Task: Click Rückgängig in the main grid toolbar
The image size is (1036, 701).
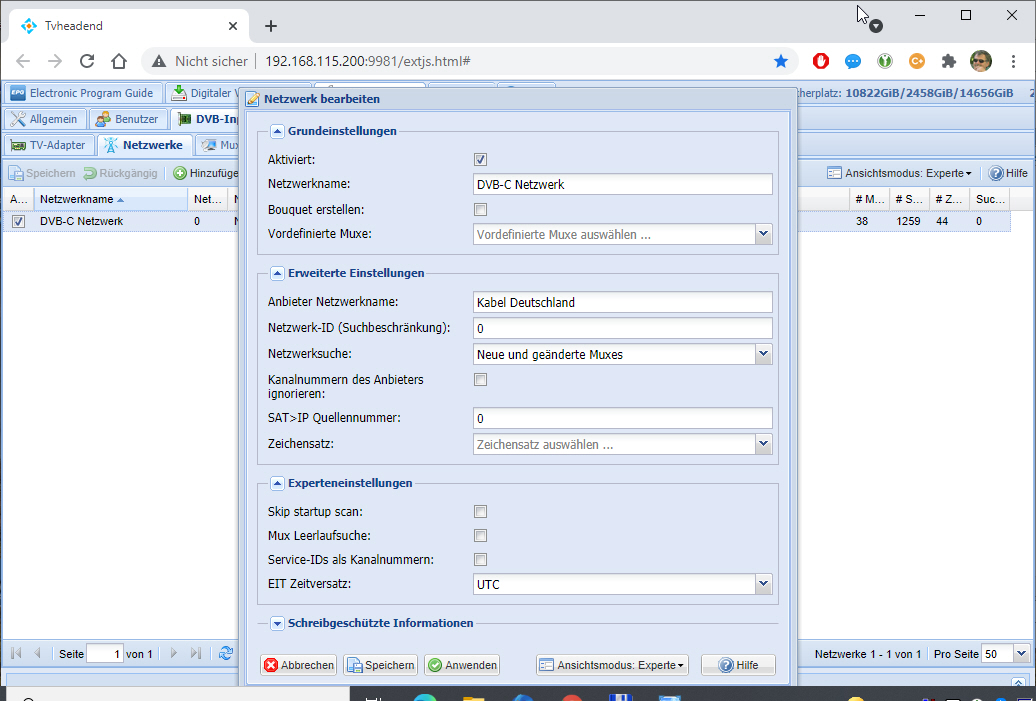Action: [120, 173]
